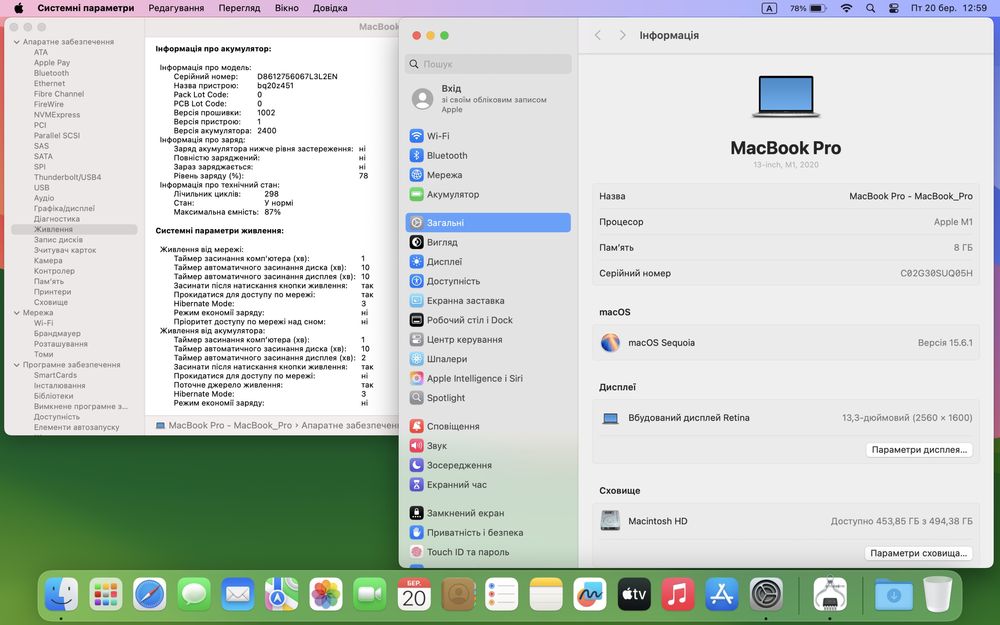
Task: Select the highlighted Загальні sidebar item
Action: [x=488, y=223]
